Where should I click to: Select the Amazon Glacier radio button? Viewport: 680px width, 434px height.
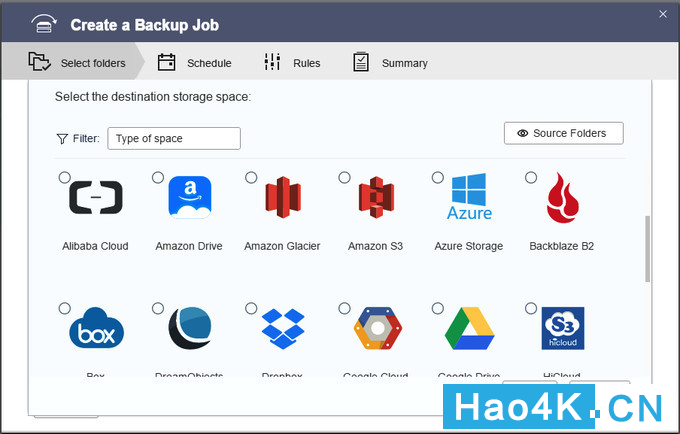pos(251,177)
